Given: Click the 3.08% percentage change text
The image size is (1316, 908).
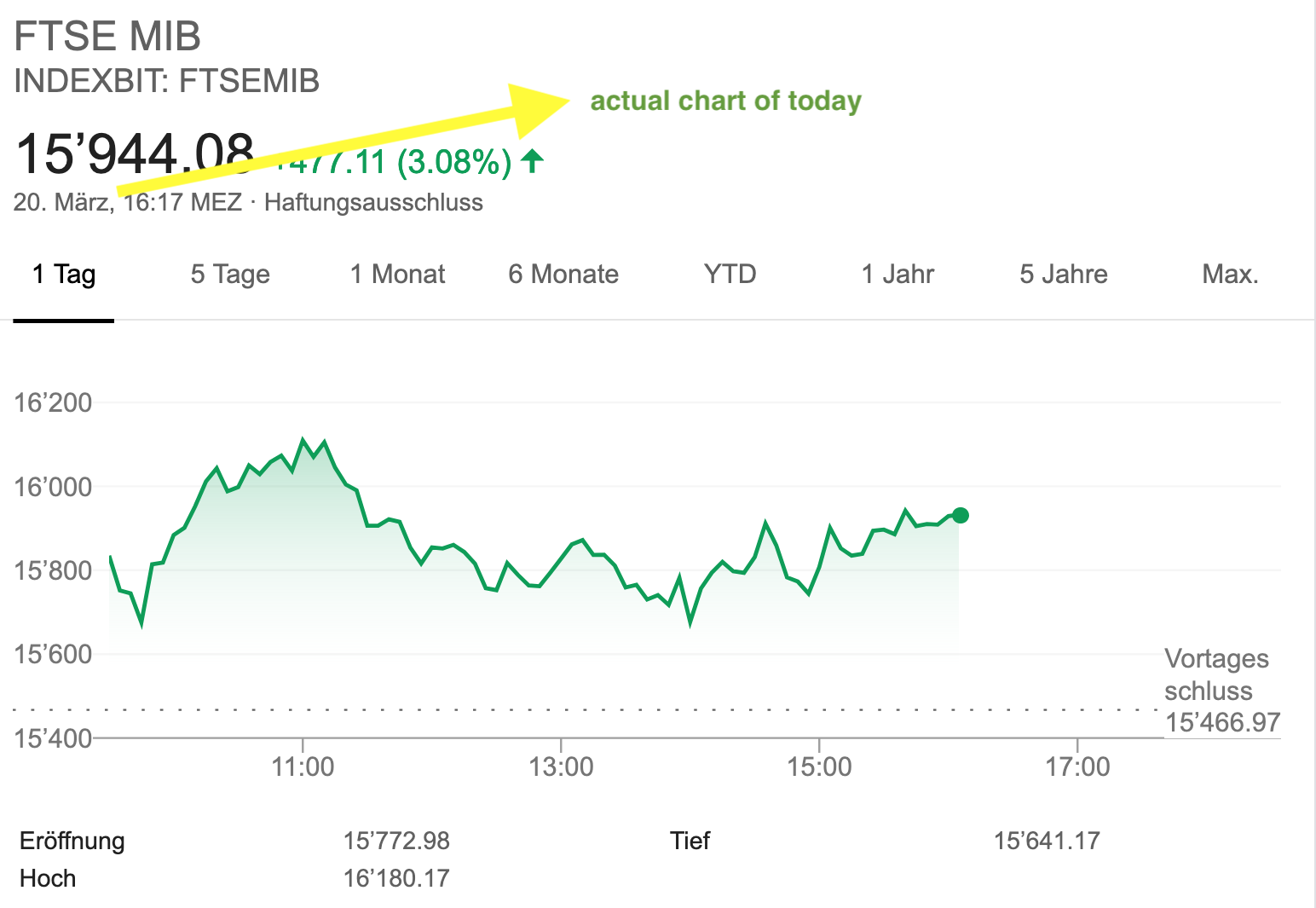Looking at the screenshot, I should pos(454,161).
